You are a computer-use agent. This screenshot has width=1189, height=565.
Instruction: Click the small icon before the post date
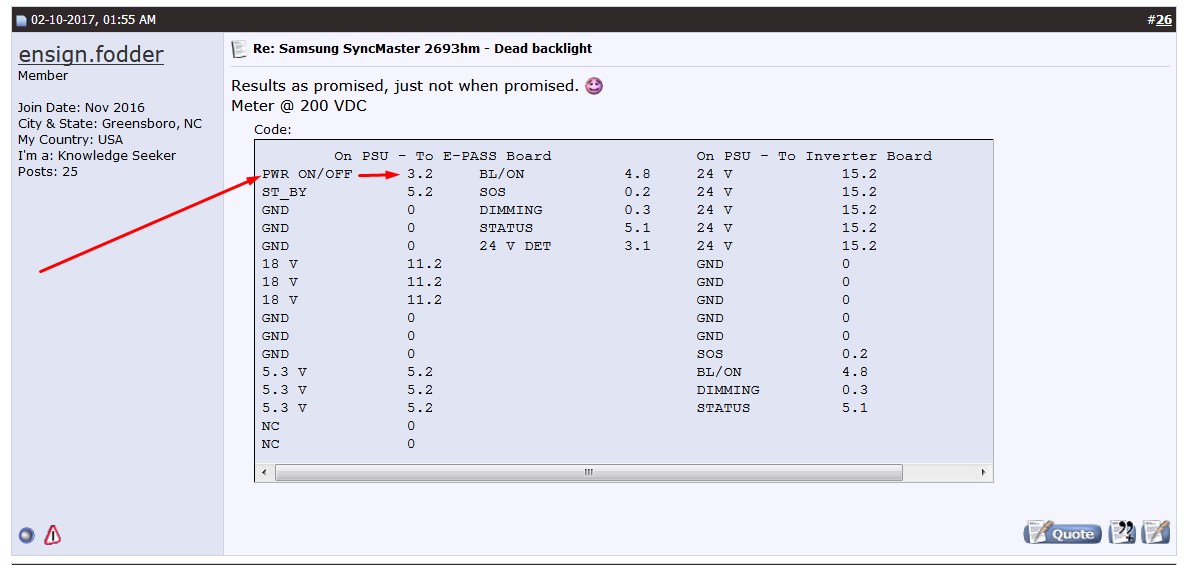pos(21,20)
